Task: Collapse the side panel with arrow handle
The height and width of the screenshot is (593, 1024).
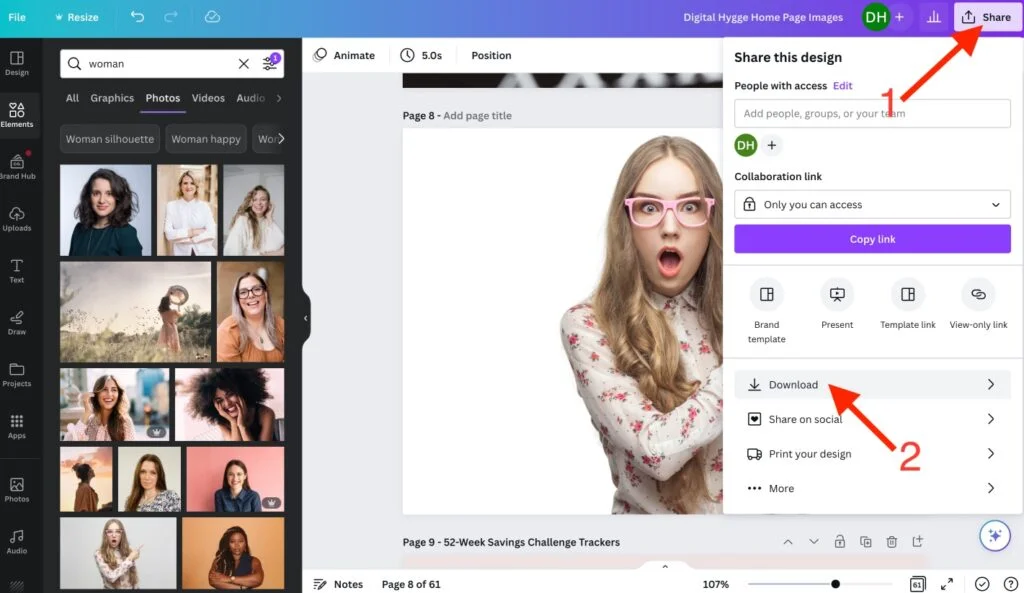Action: (306, 318)
